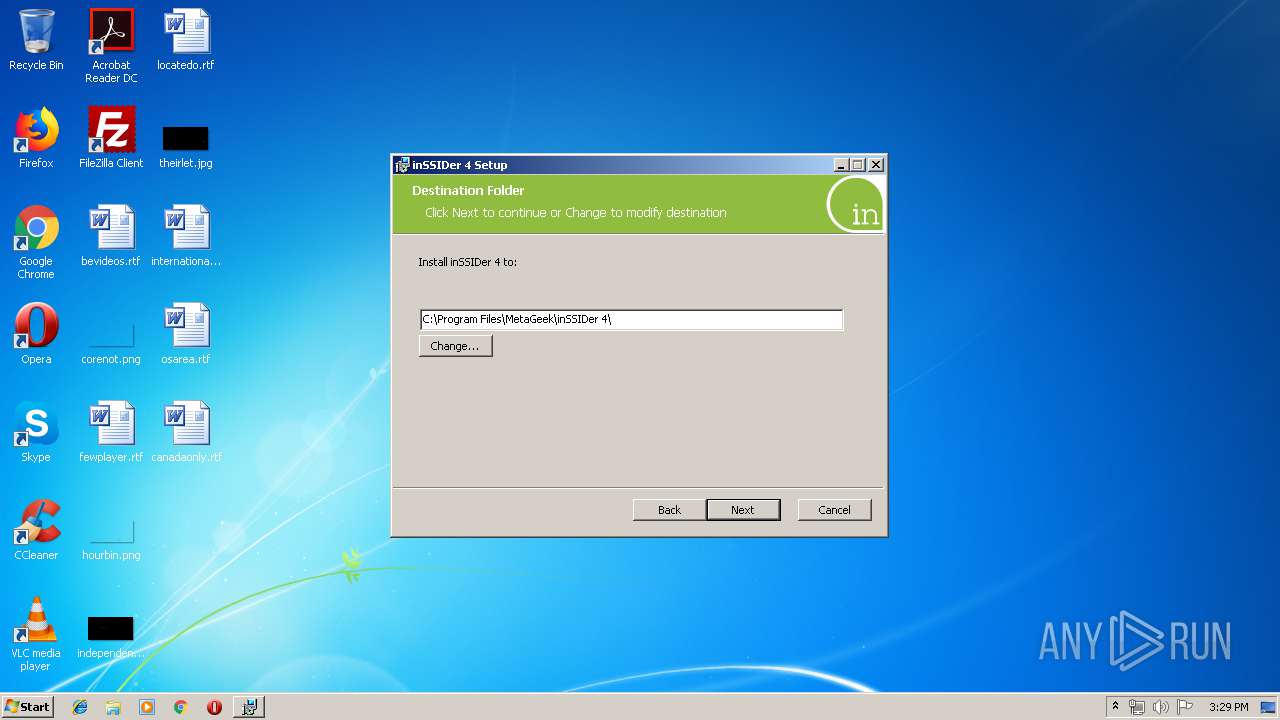Select hourbin.png file icon
Screen dimensions: 1280x720
click(111, 539)
